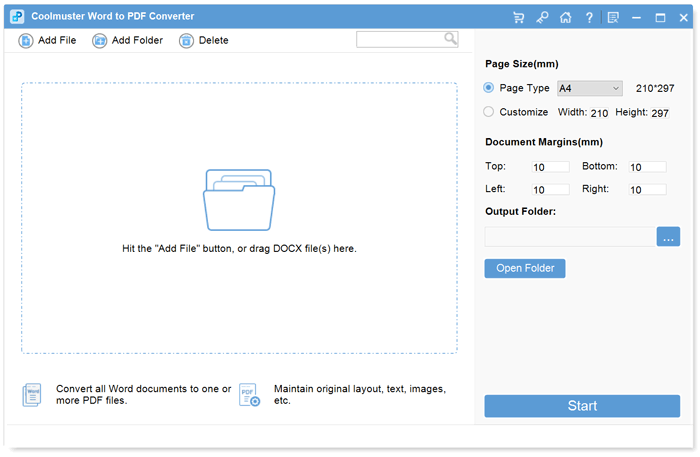Click the PDF layout feature icon

click(249, 395)
